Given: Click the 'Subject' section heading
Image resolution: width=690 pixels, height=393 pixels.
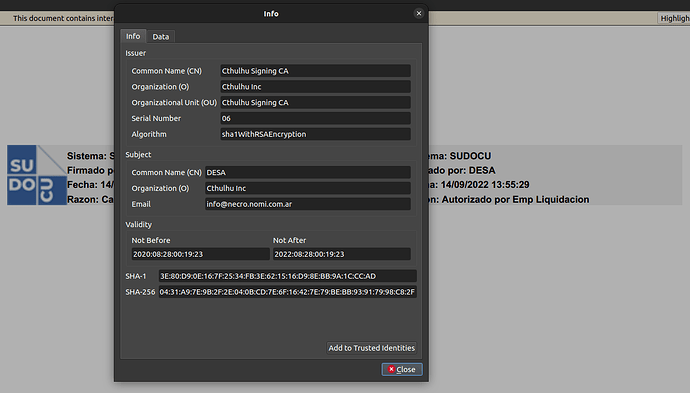Looking at the screenshot, I should point(138,154).
